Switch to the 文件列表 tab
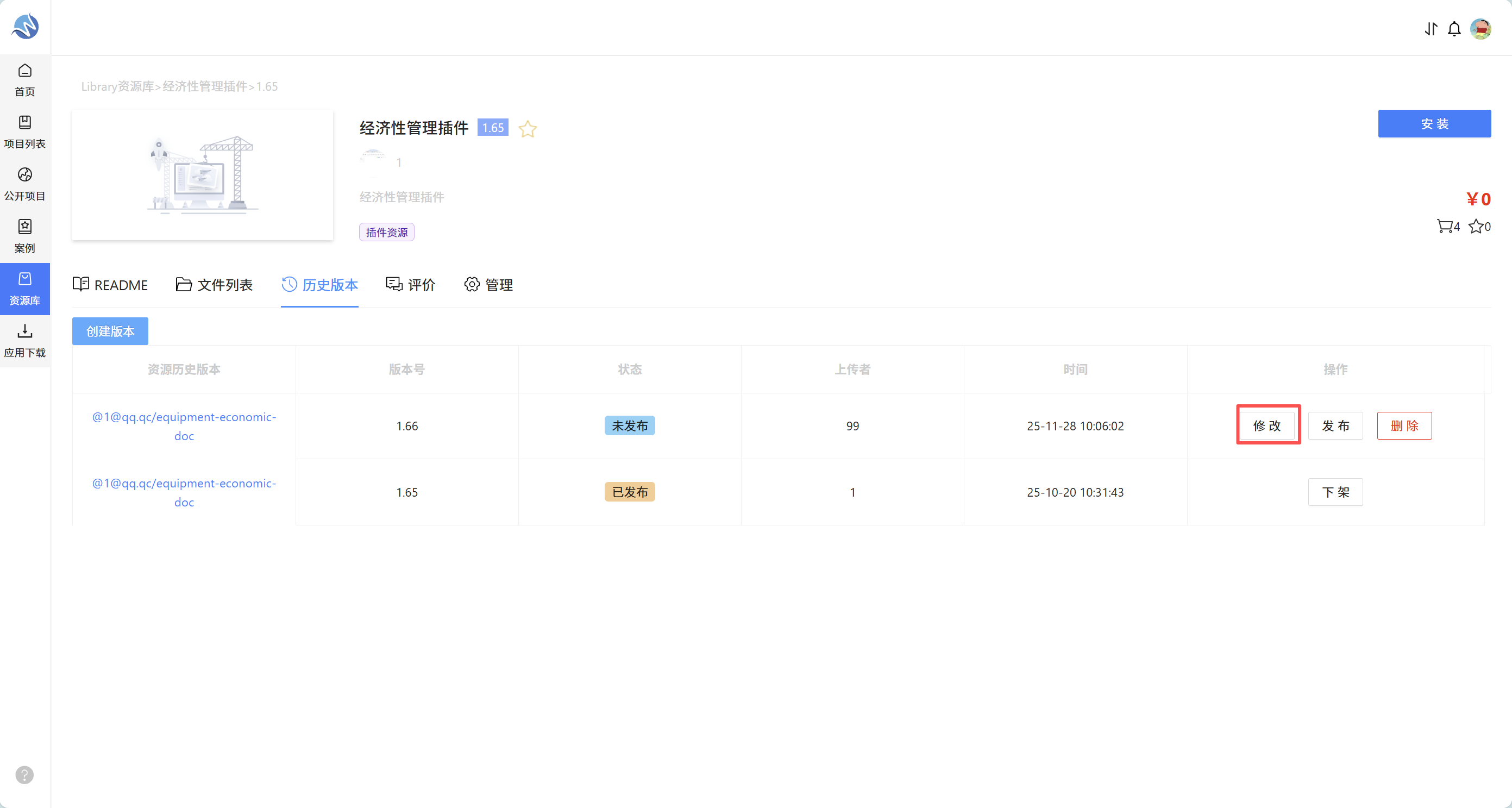 214,285
